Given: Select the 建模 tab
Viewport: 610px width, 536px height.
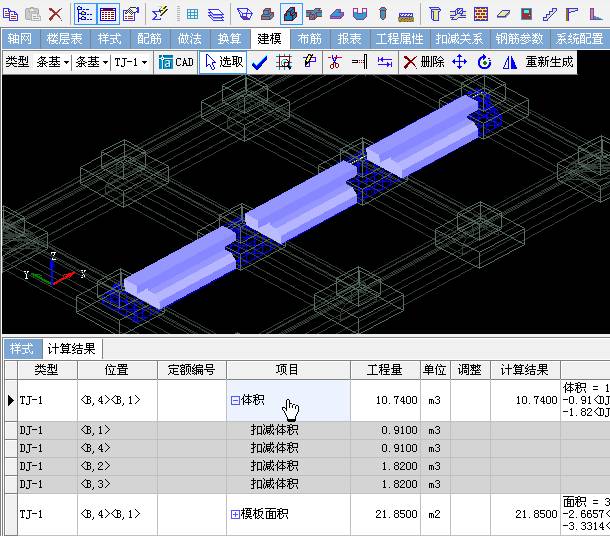Looking at the screenshot, I should (269, 39).
